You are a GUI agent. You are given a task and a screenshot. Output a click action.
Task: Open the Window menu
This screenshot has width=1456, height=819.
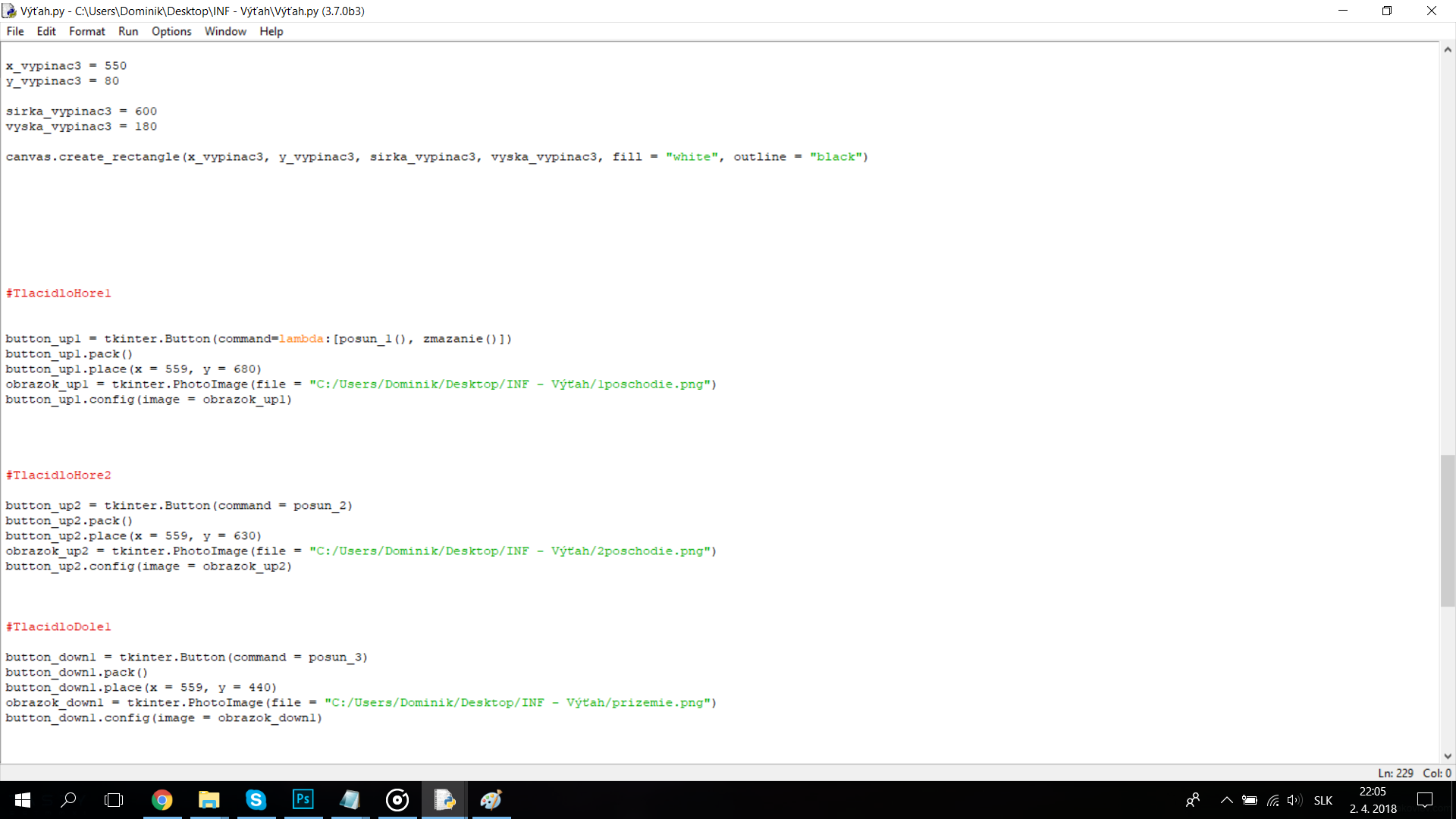click(x=225, y=31)
